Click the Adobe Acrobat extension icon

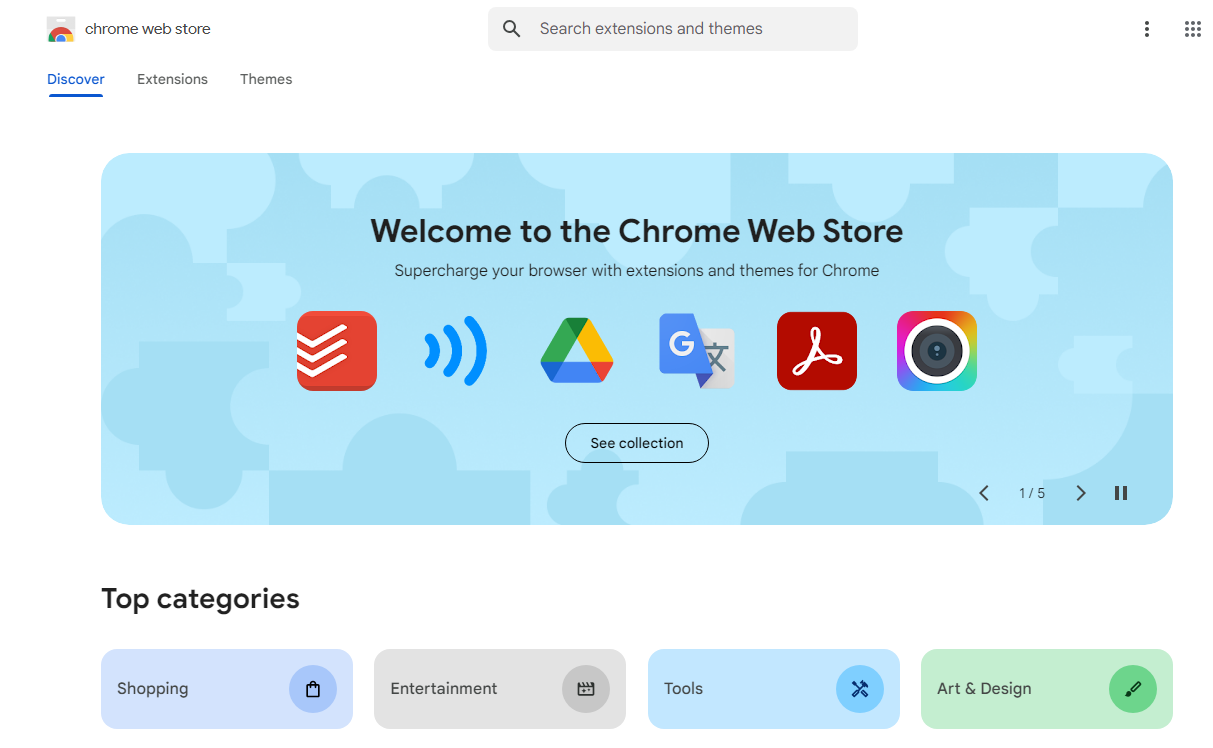pyautogui.click(x=817, y=351)
